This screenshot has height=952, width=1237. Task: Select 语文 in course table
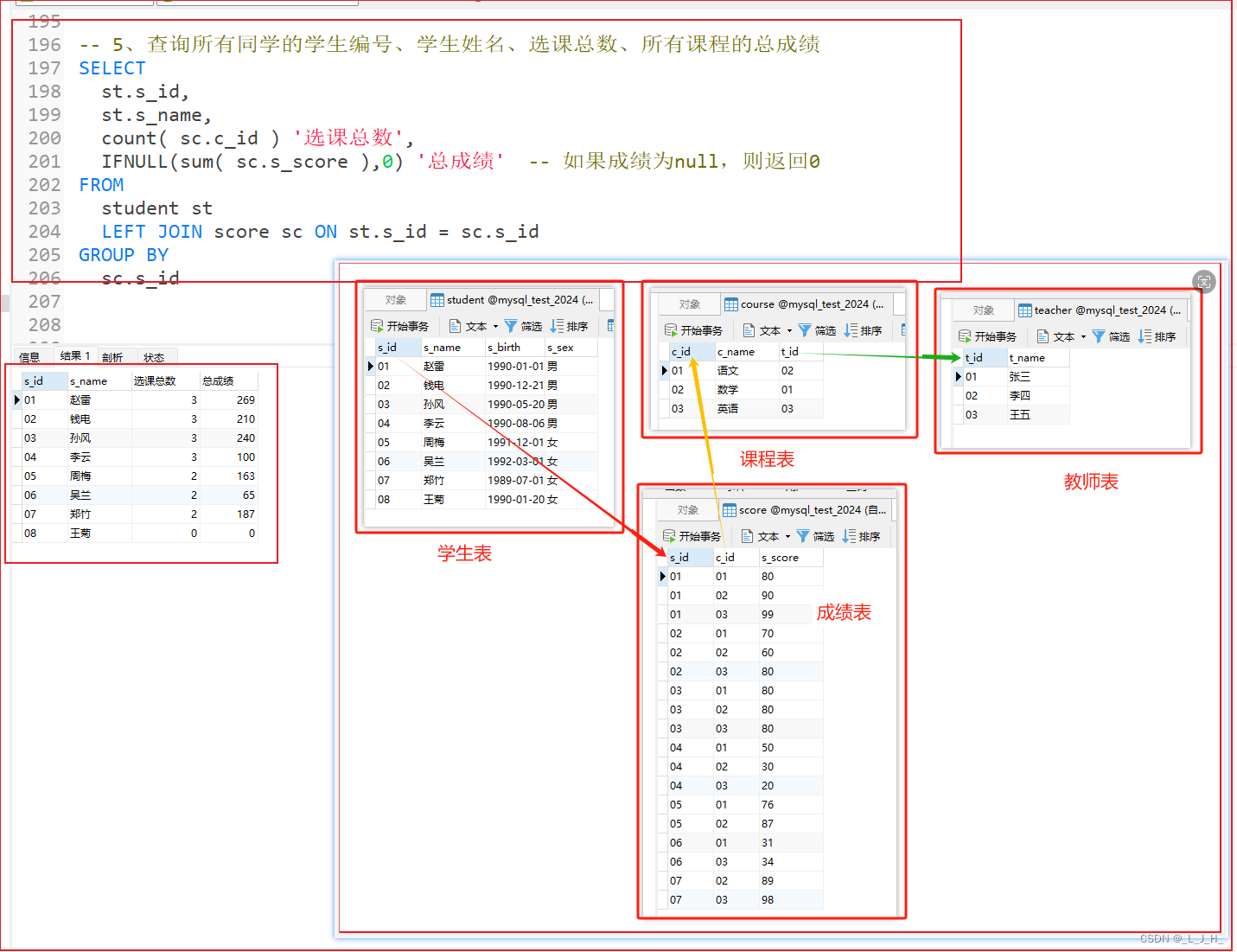746,371
